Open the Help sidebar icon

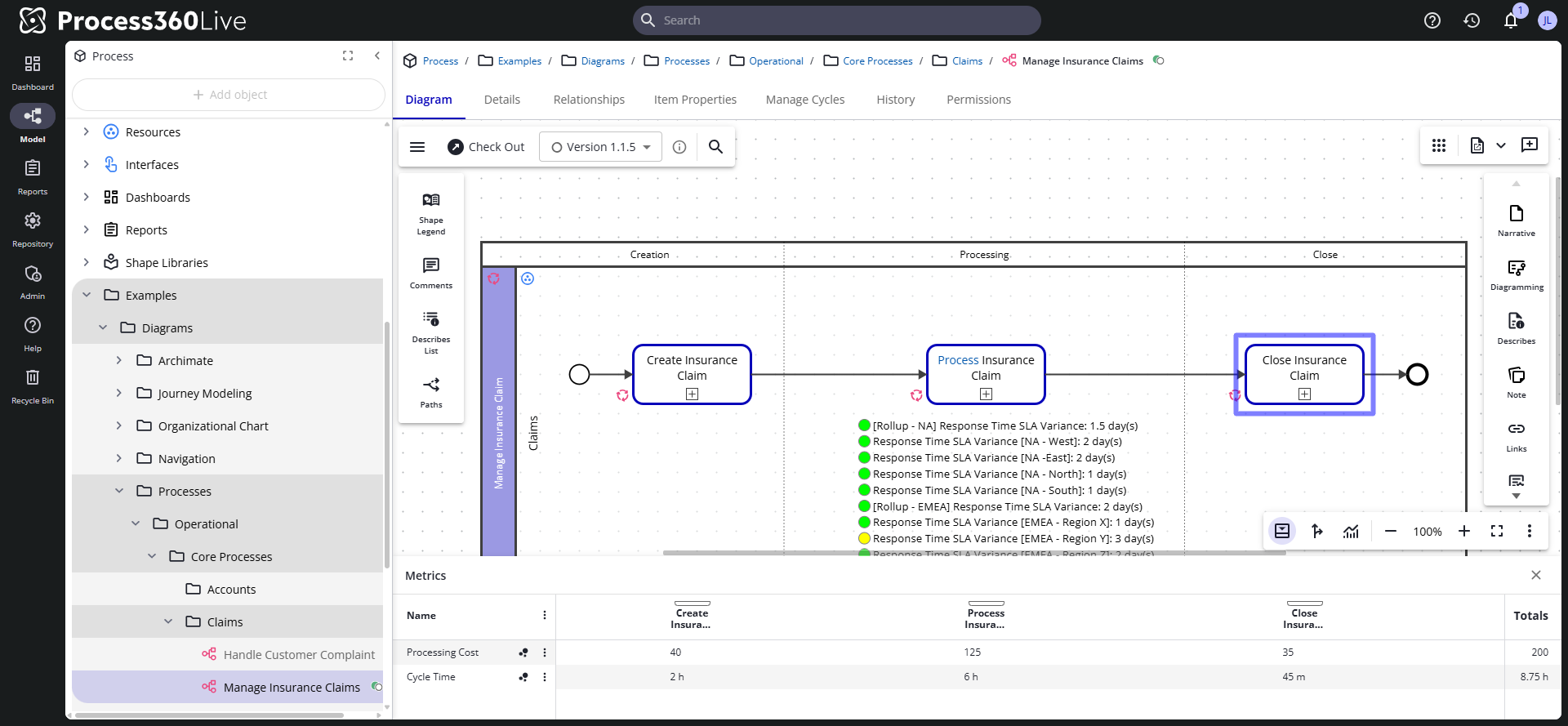coord(33,333)
